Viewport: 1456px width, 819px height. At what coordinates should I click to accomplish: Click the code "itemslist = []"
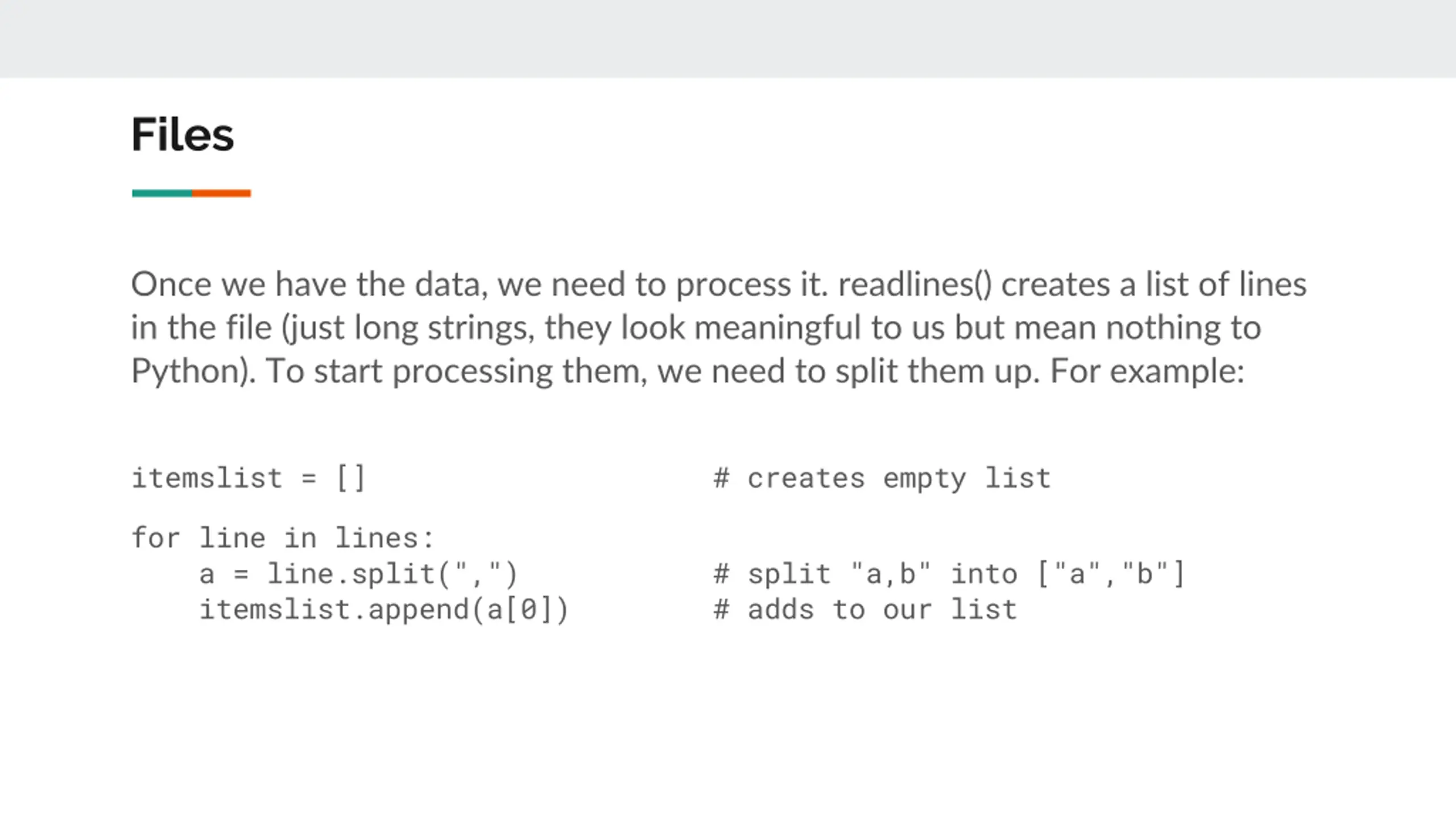click(x=249, y=478)
